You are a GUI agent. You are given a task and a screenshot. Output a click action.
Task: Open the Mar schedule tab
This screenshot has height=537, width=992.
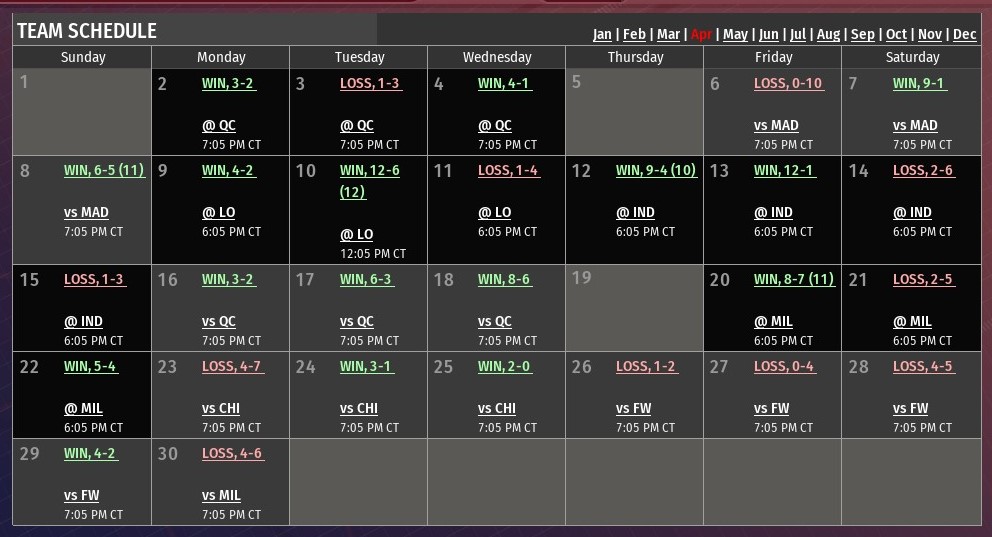(x=668, y=34)
